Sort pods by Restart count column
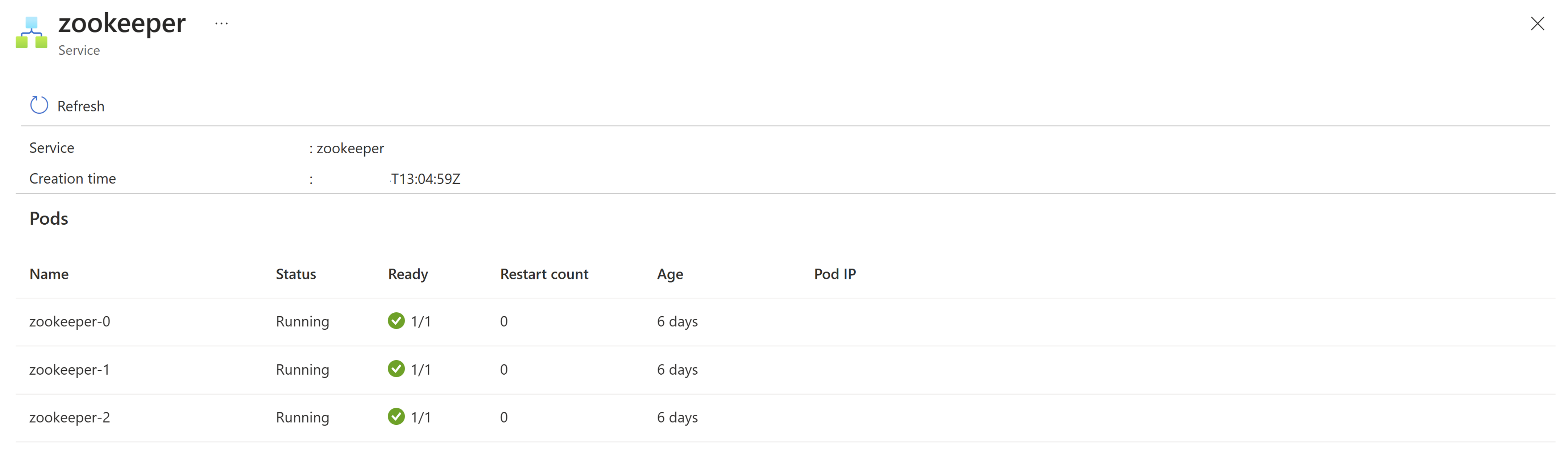 544,274
